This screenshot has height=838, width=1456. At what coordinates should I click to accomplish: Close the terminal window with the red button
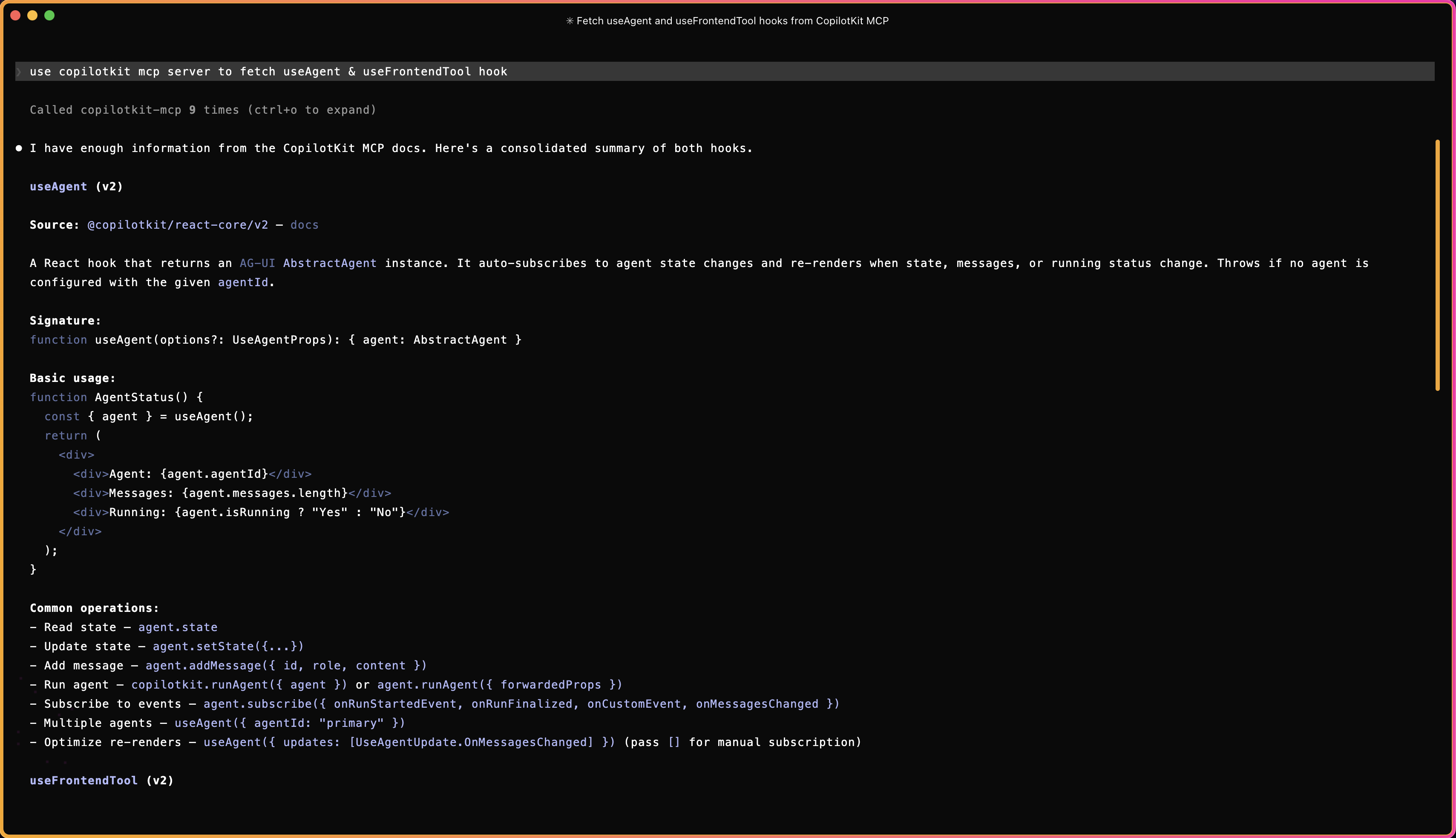(x=15, y=15)
